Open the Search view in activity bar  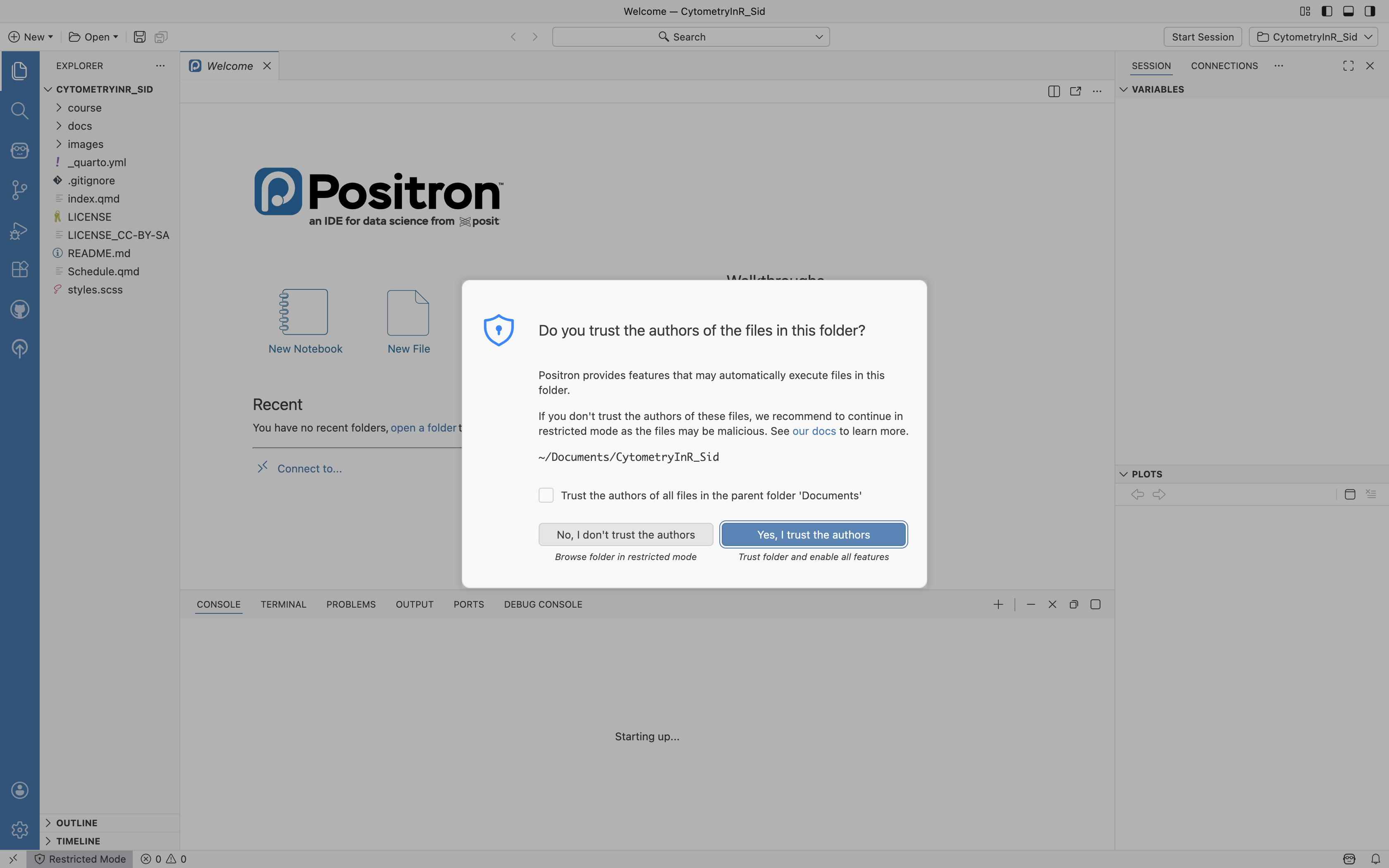point(19,110)
